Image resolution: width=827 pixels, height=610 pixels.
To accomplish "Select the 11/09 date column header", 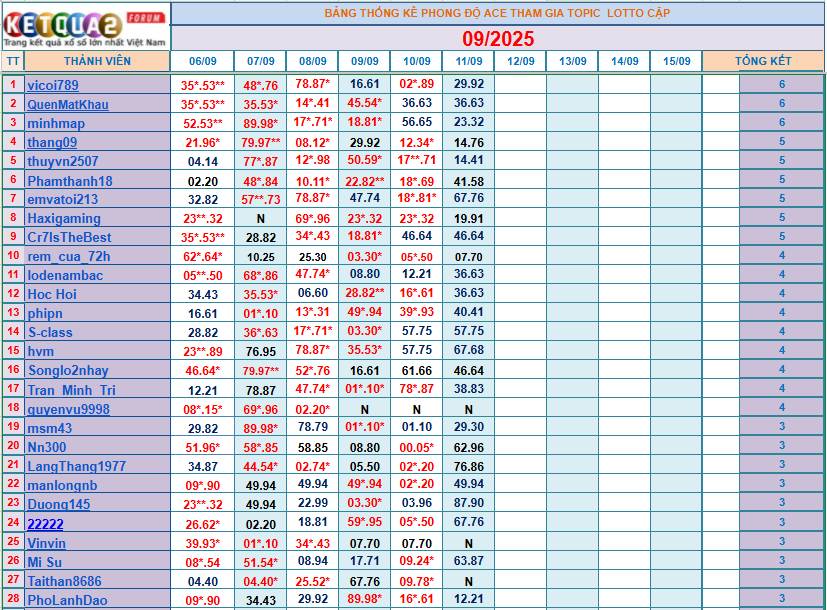I will click(x=469, y=61).
